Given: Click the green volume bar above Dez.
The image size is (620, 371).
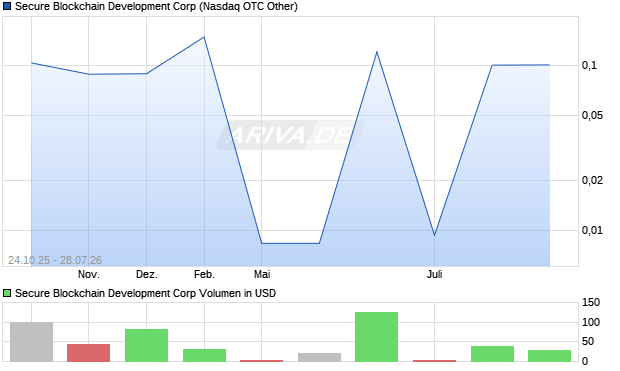Looking at the screenshot, I should pos(146,345).
